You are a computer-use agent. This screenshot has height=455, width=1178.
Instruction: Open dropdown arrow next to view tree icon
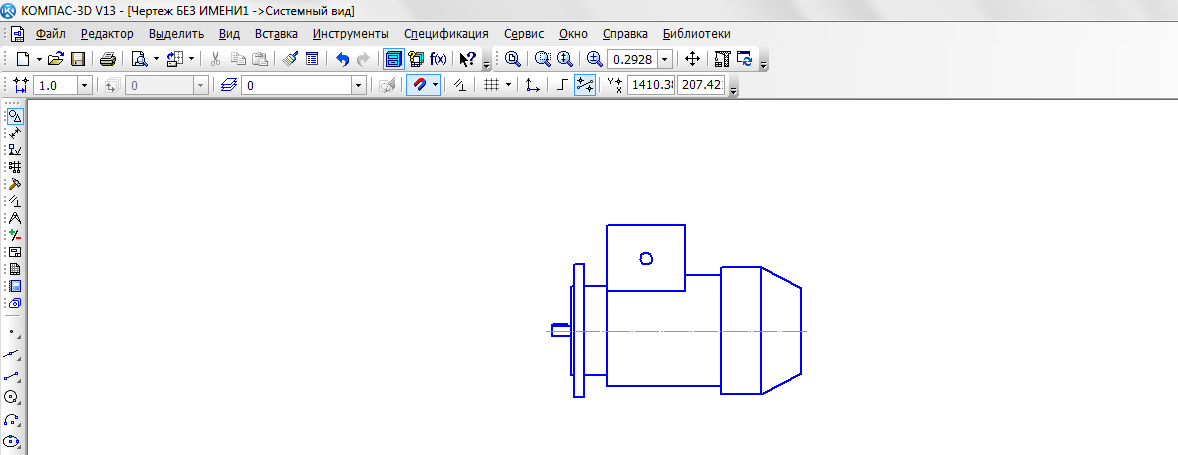(x=192, y=59)
